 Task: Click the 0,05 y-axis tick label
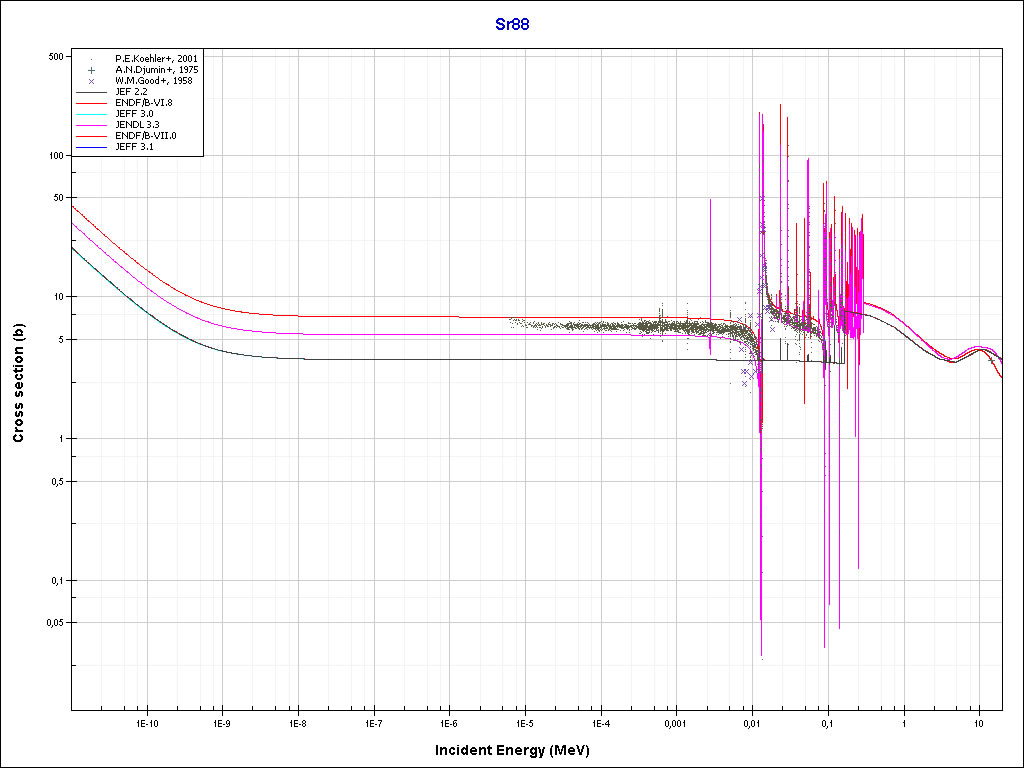54,623
